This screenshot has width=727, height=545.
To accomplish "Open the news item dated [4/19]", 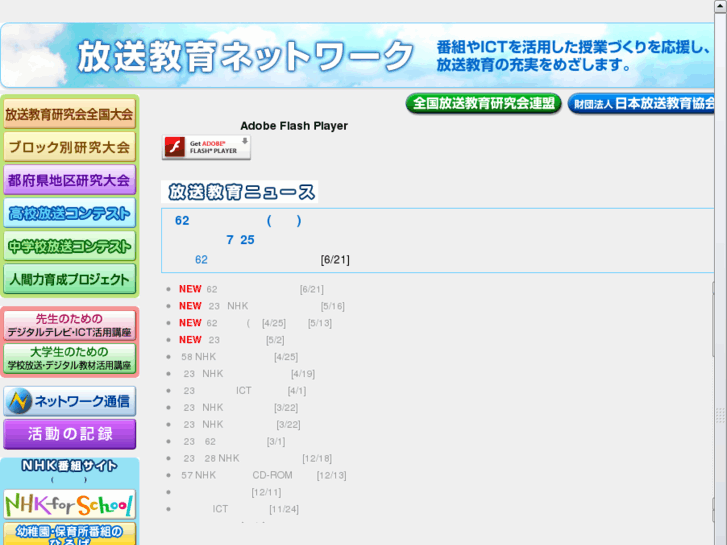I will tap(249, 374).
